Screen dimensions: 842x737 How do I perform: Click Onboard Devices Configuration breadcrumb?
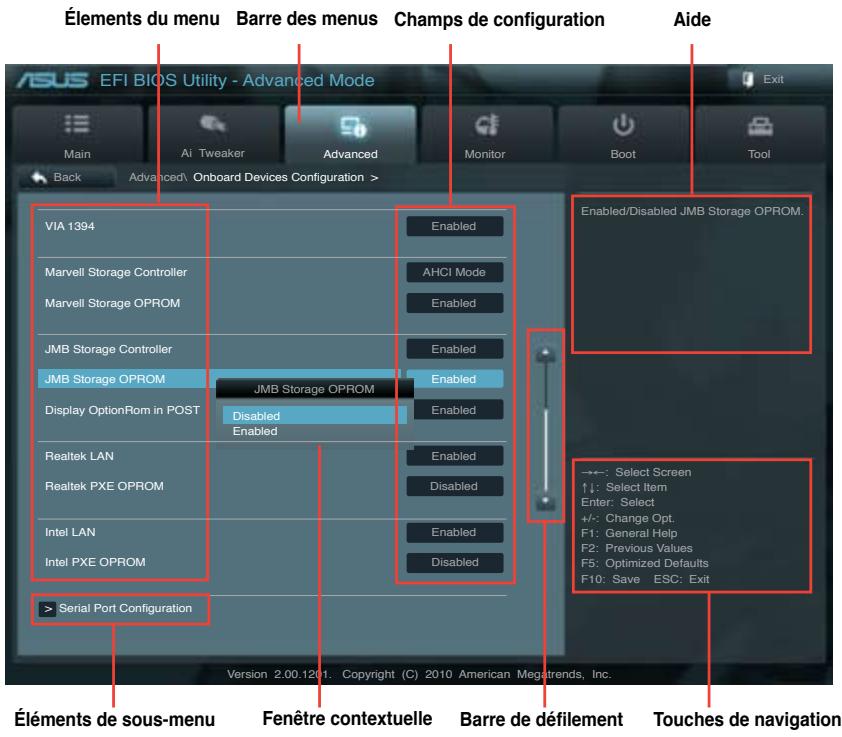pos(279,177)
